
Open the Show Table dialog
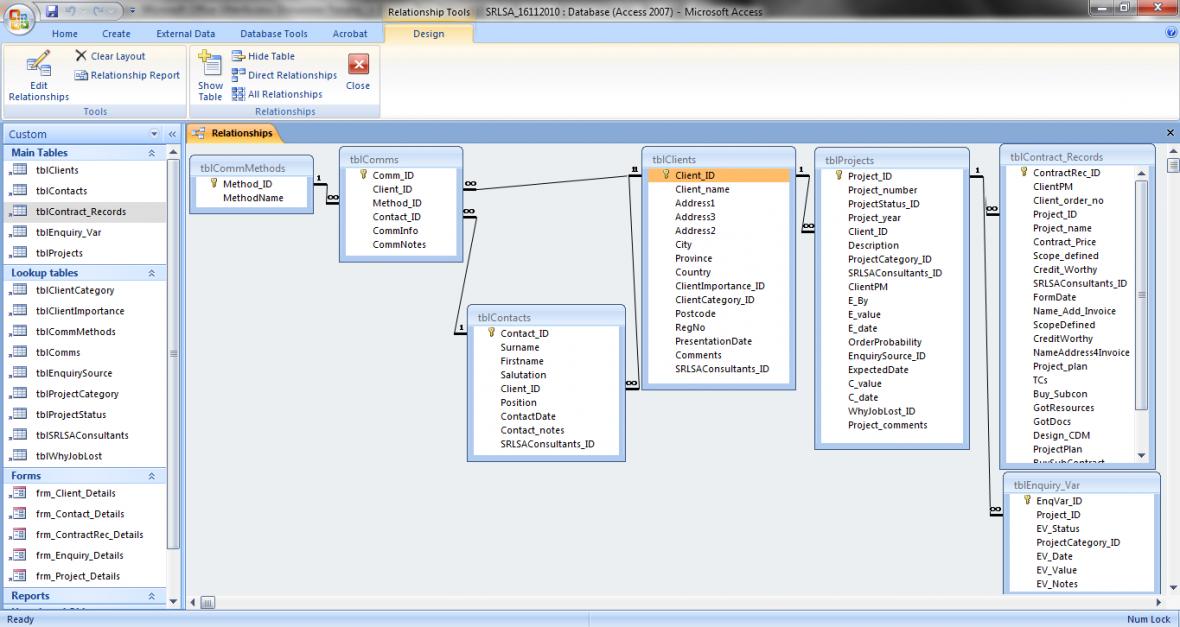tap(210, 77)
